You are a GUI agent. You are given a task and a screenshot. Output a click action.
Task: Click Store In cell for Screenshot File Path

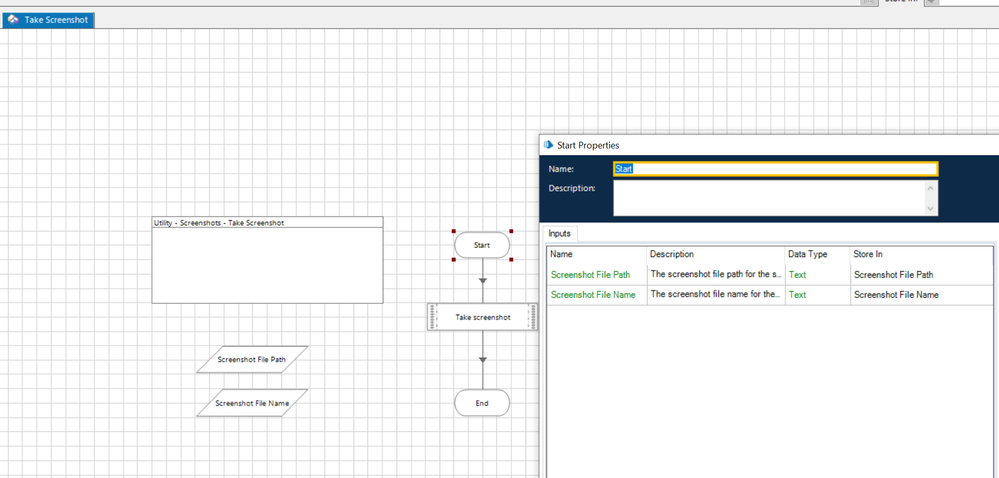[x=896, y=274]
